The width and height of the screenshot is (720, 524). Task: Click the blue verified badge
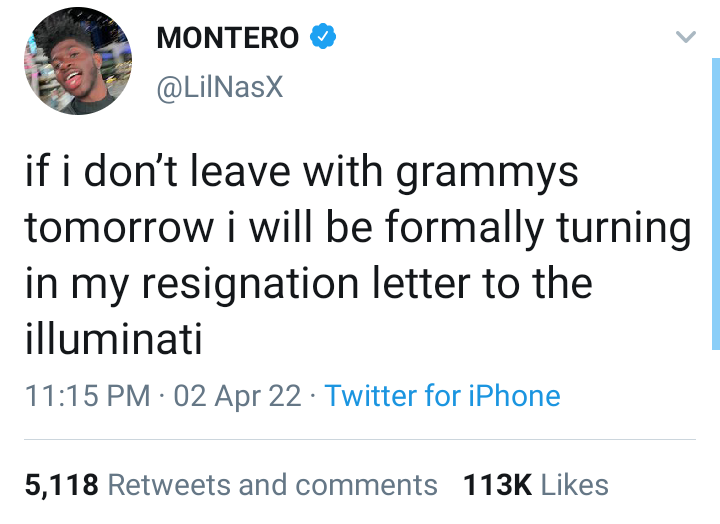pyautogui.click(x=322, y=38)
